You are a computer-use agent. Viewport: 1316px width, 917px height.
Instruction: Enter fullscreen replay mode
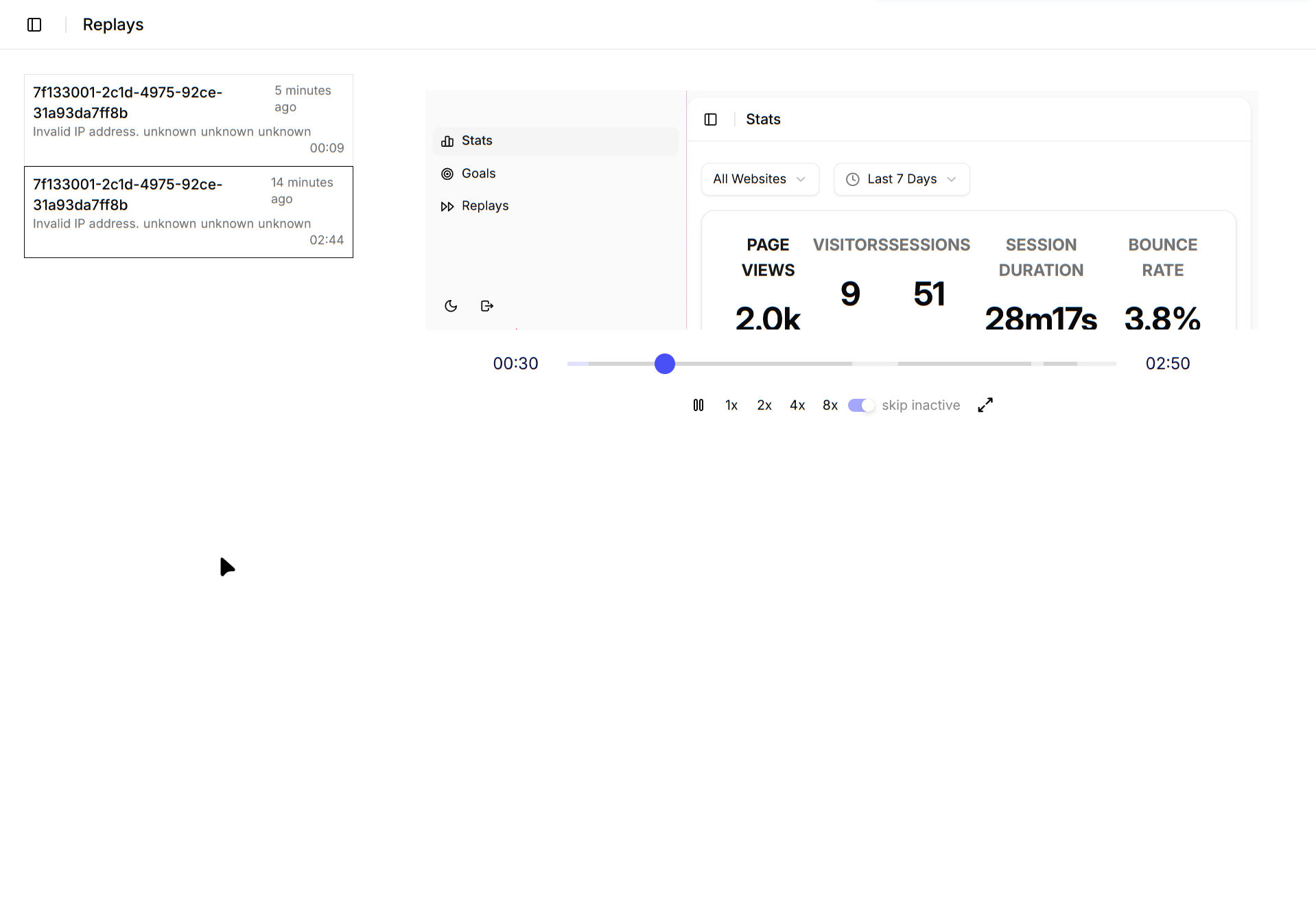985,406
